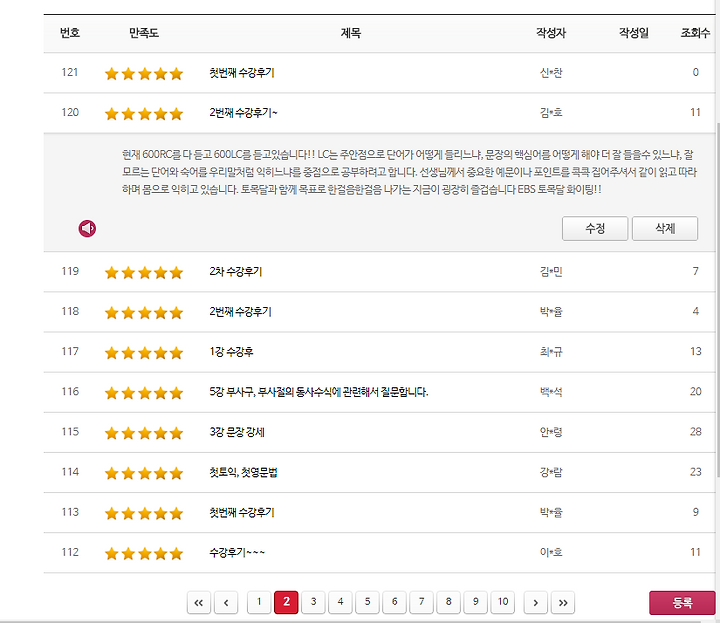Click author name 김*호

[x=551, y=112]
